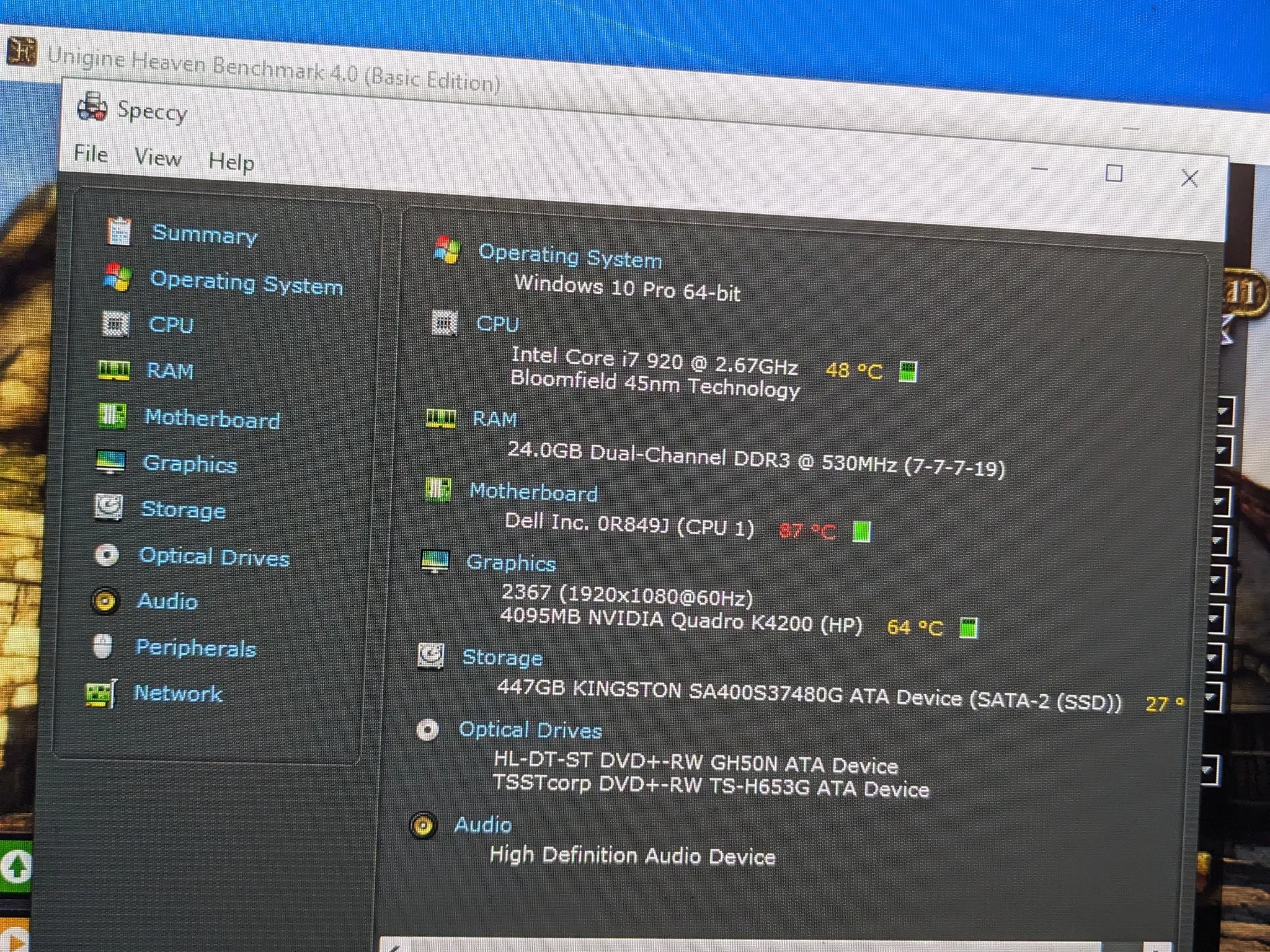The width and height of the screenshot is (1270, 952).
Task: Select the Storage hard drive icon in sidebar
Action: pyautogui.click(x=109, y=507)
